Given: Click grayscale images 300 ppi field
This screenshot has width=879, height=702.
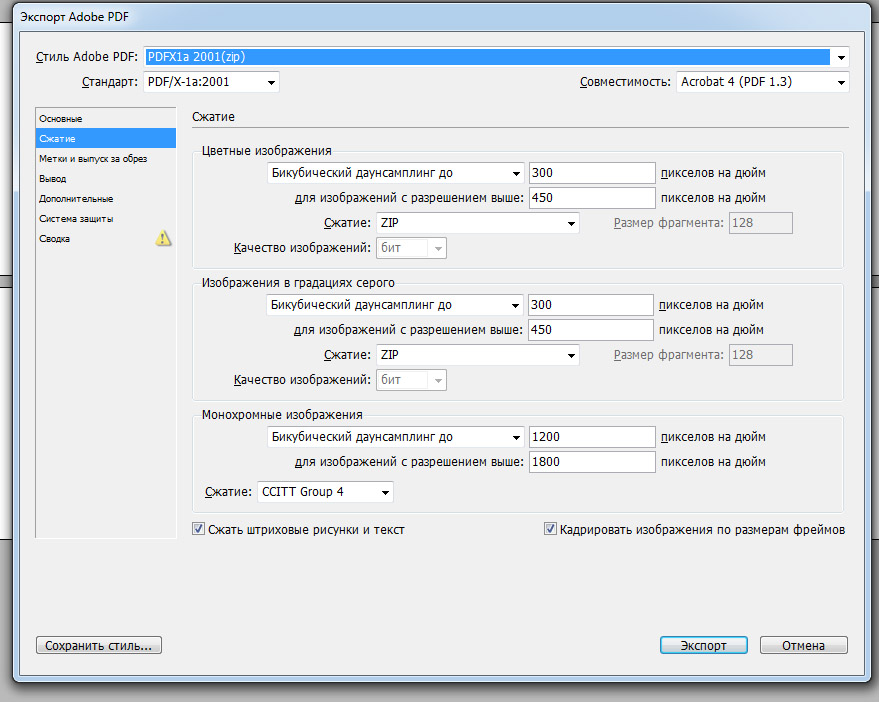Looking at the screenshot, I should pos(590,305).
